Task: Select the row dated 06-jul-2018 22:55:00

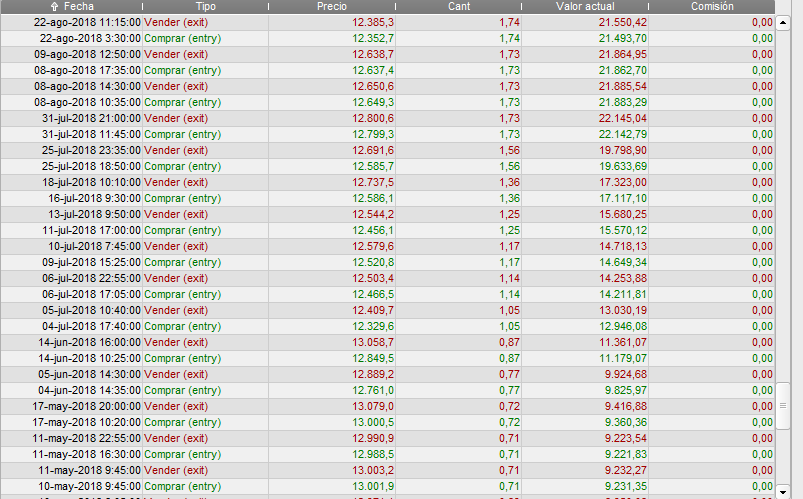Action: click(387, 278)
